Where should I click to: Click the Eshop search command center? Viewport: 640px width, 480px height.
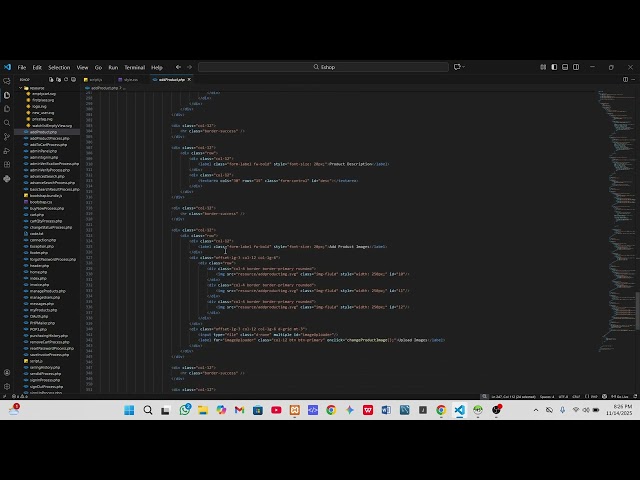(x=323, y=67)
